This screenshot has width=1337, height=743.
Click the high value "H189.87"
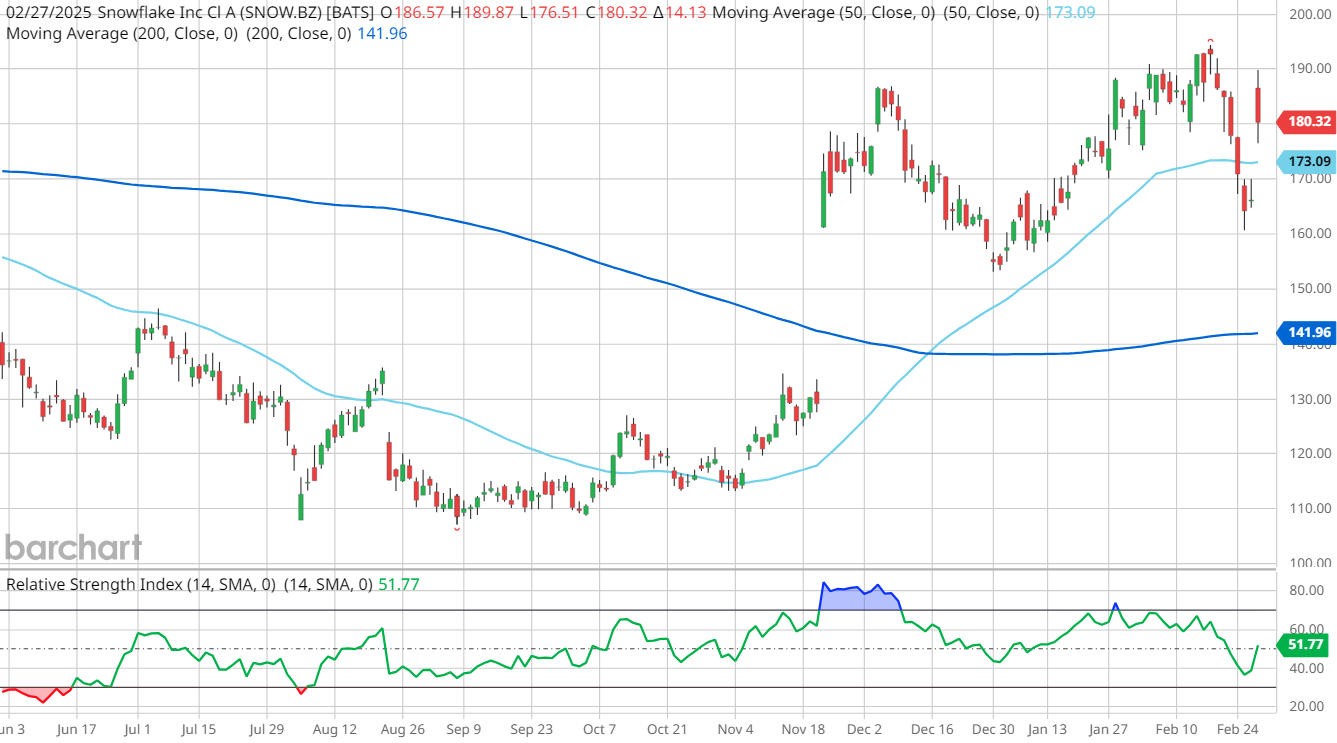point(484,13)
